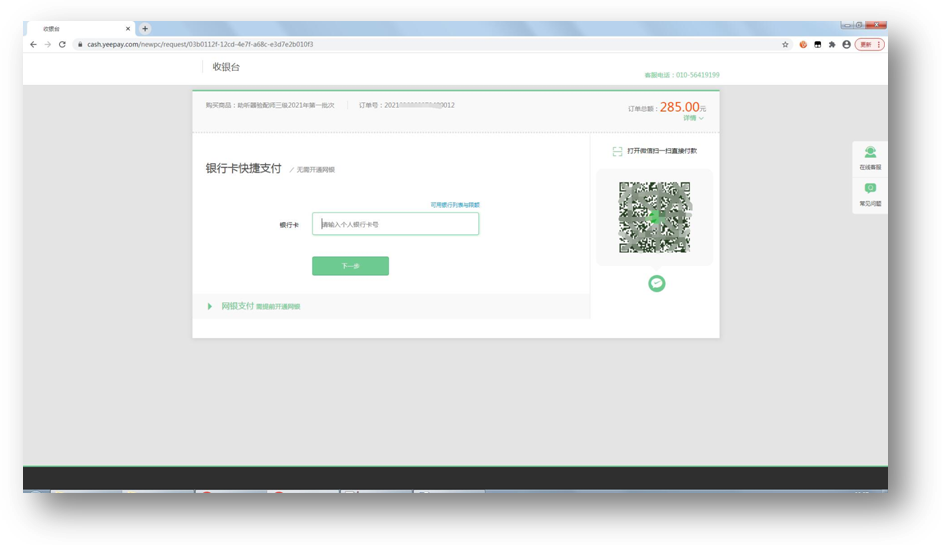Open a new browser tab
This screenshot has height=545, width=942.
click(x=145, y=29)
